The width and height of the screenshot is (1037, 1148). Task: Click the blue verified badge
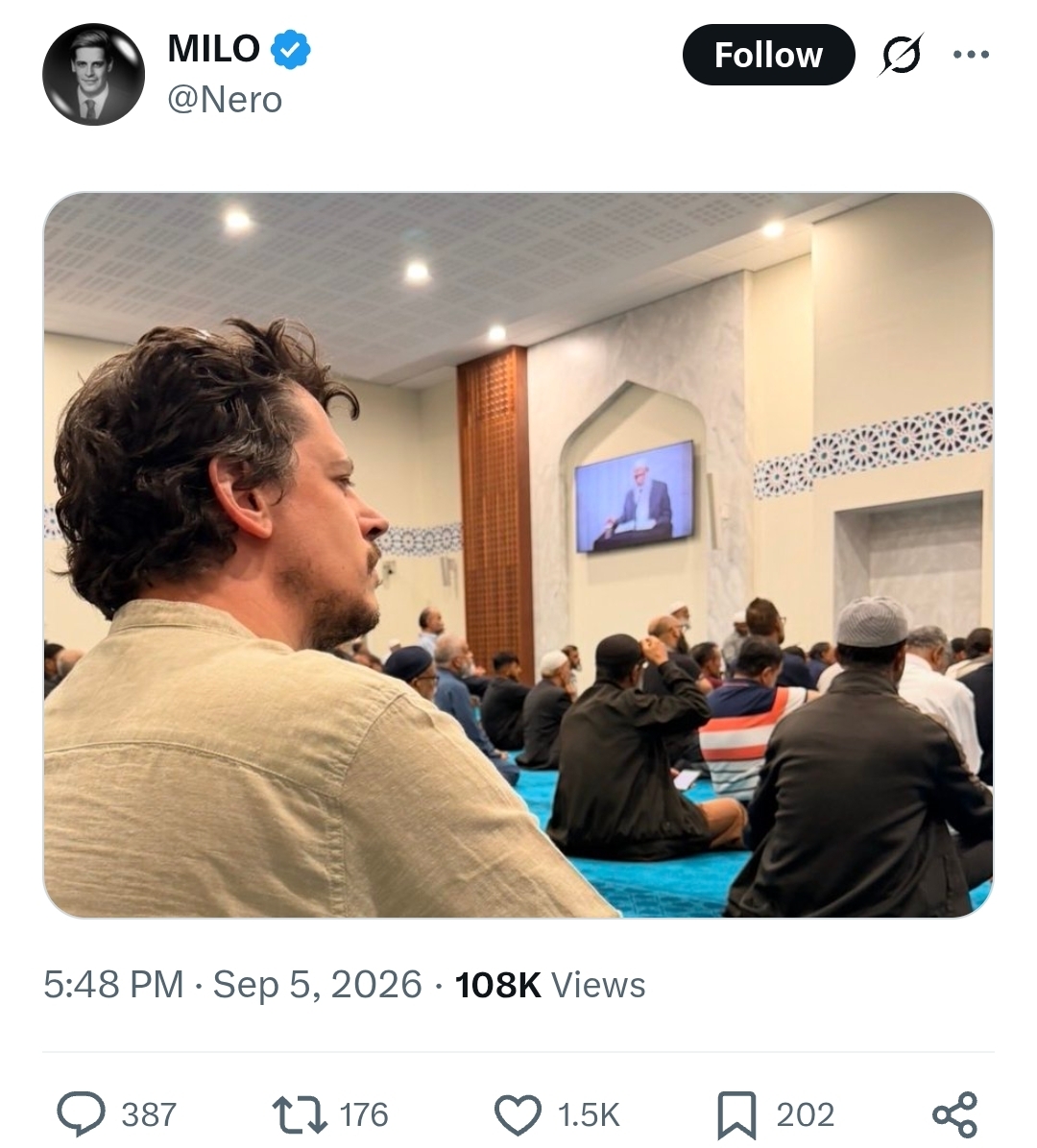[291, 50]
